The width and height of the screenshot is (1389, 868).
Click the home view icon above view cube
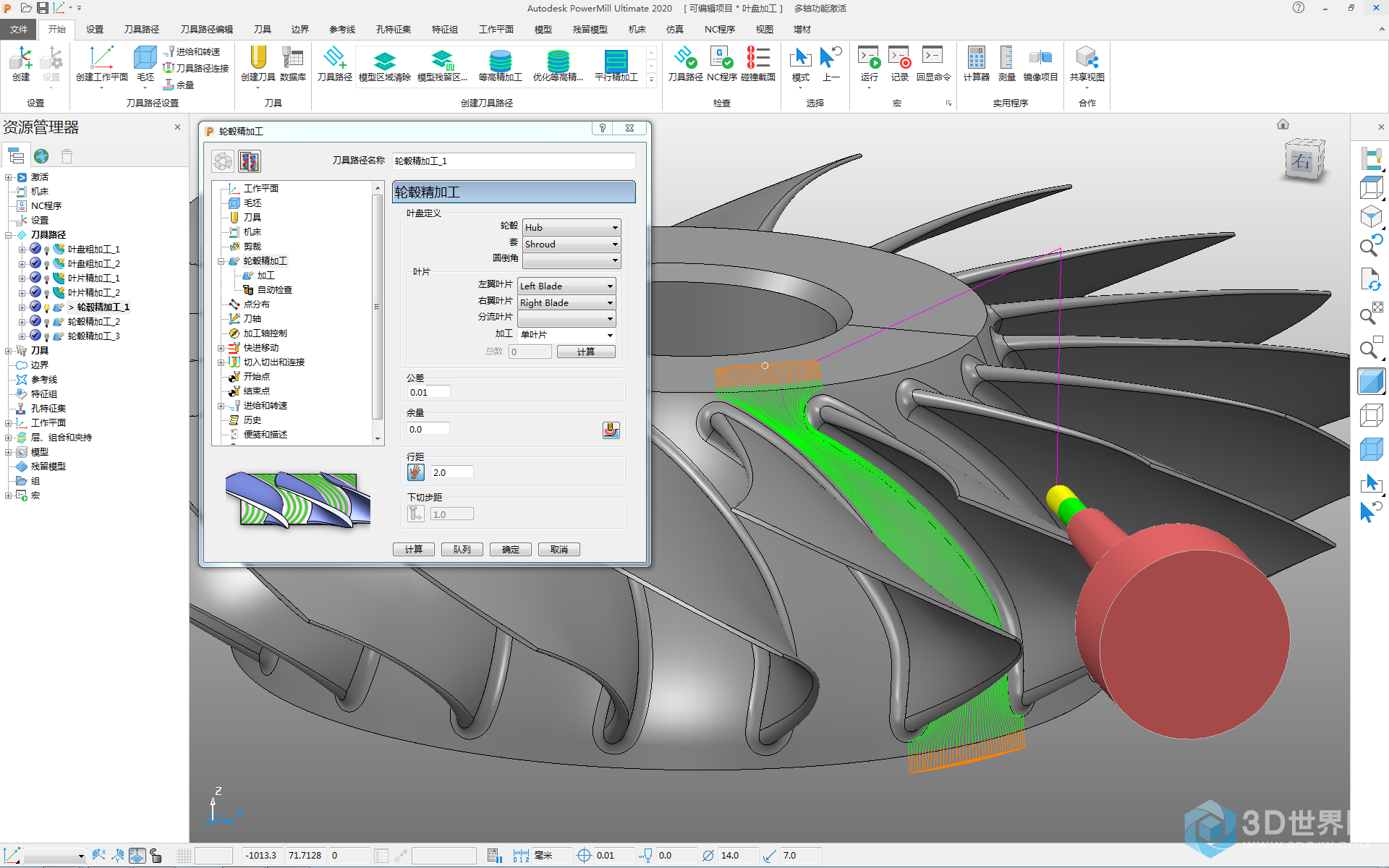tap(1283, 124)
